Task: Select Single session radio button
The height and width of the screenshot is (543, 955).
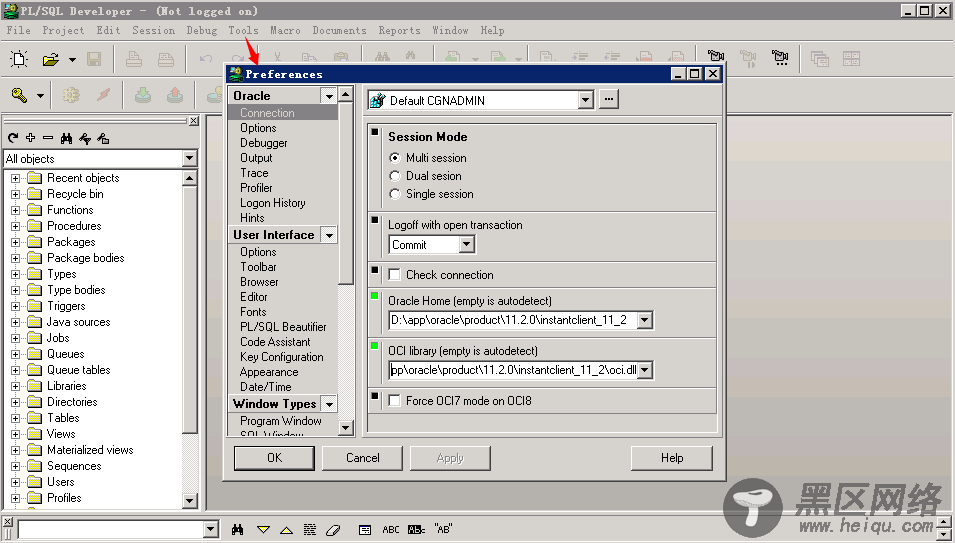Action: tap(395, 194)
